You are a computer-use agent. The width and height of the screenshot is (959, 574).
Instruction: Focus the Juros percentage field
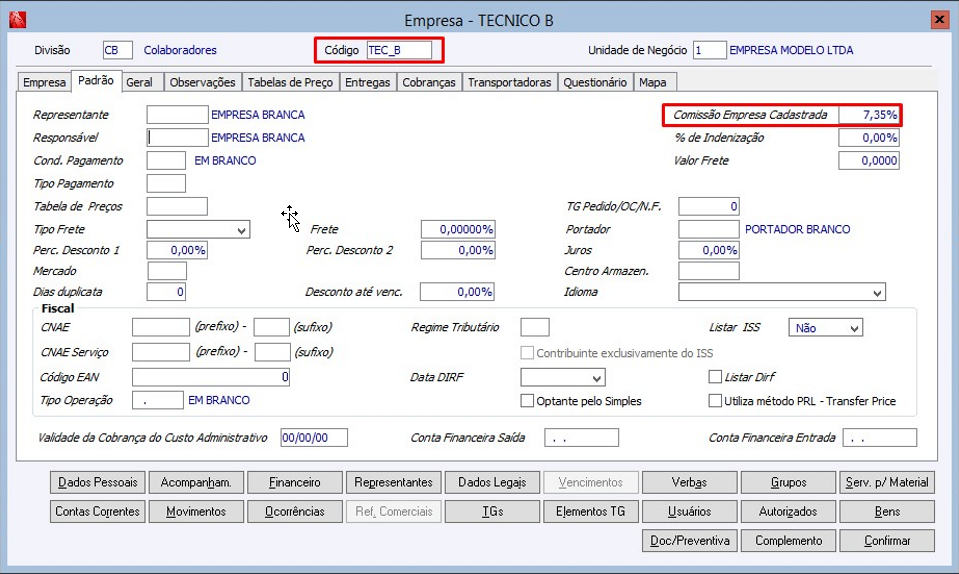(x=709, y=250)
